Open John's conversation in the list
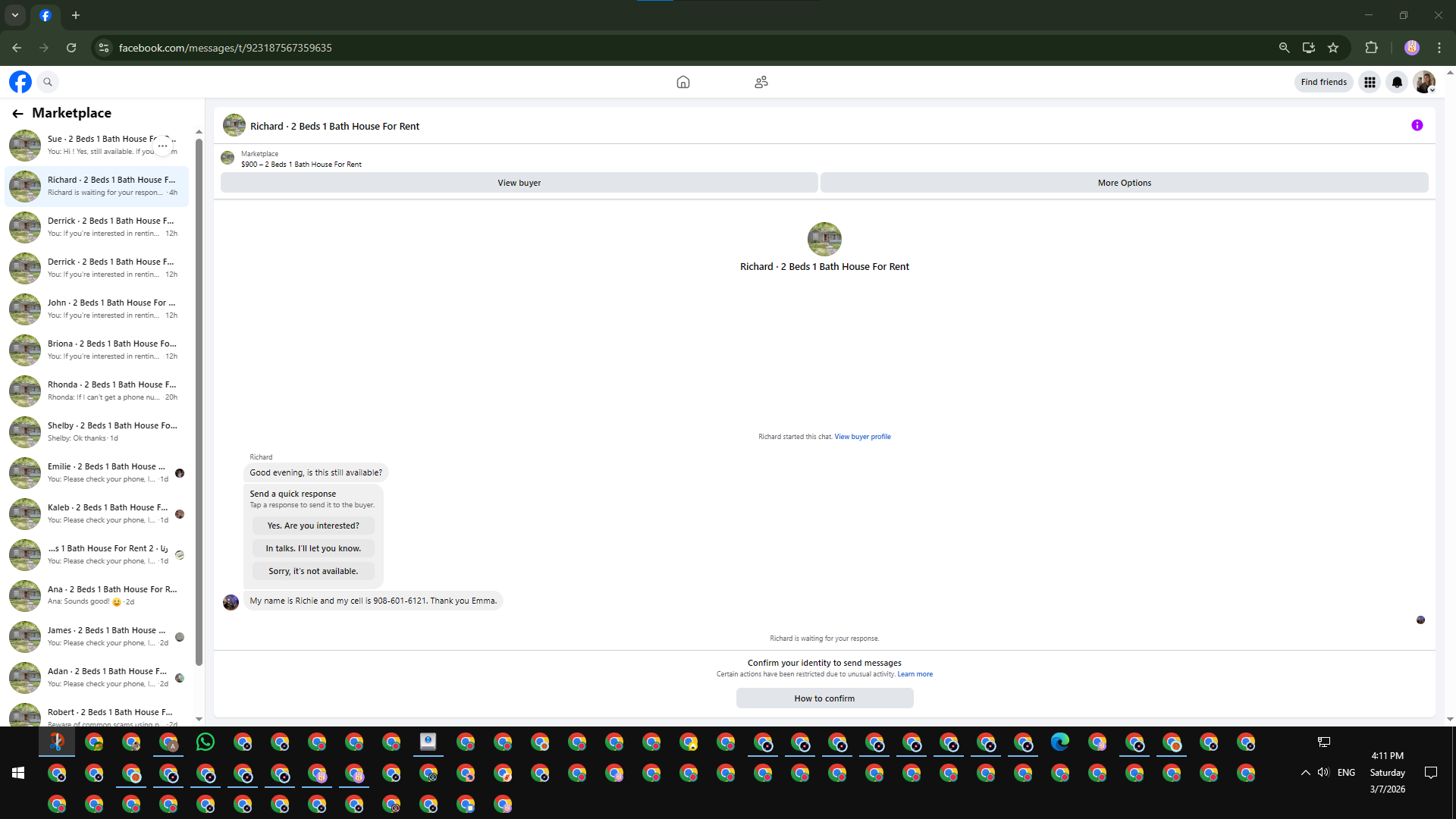The width and height of the screenshot is (1456, 819). click(97, 309)
